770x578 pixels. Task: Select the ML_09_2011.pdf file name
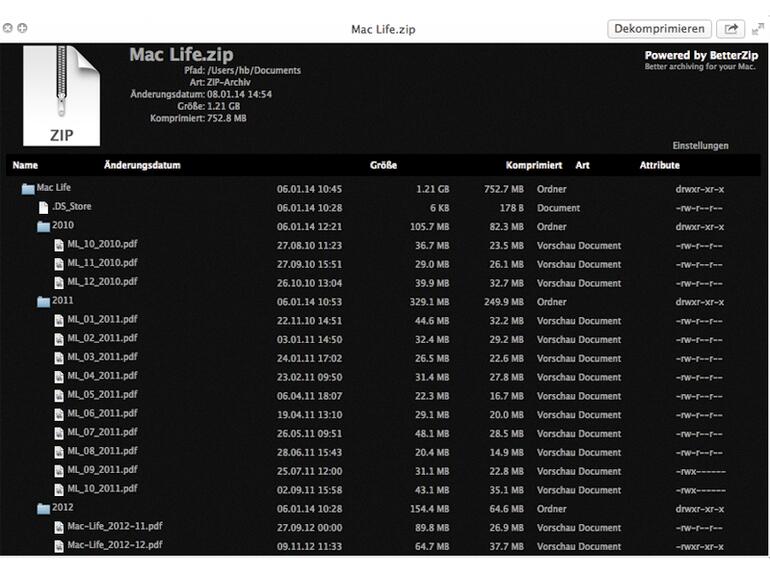tap(102, 469)
